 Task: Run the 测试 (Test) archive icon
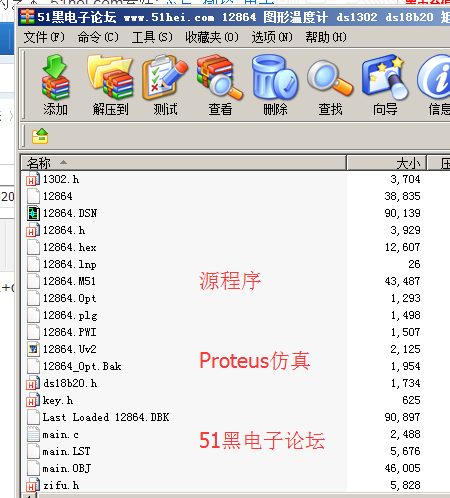coord(165,85)
